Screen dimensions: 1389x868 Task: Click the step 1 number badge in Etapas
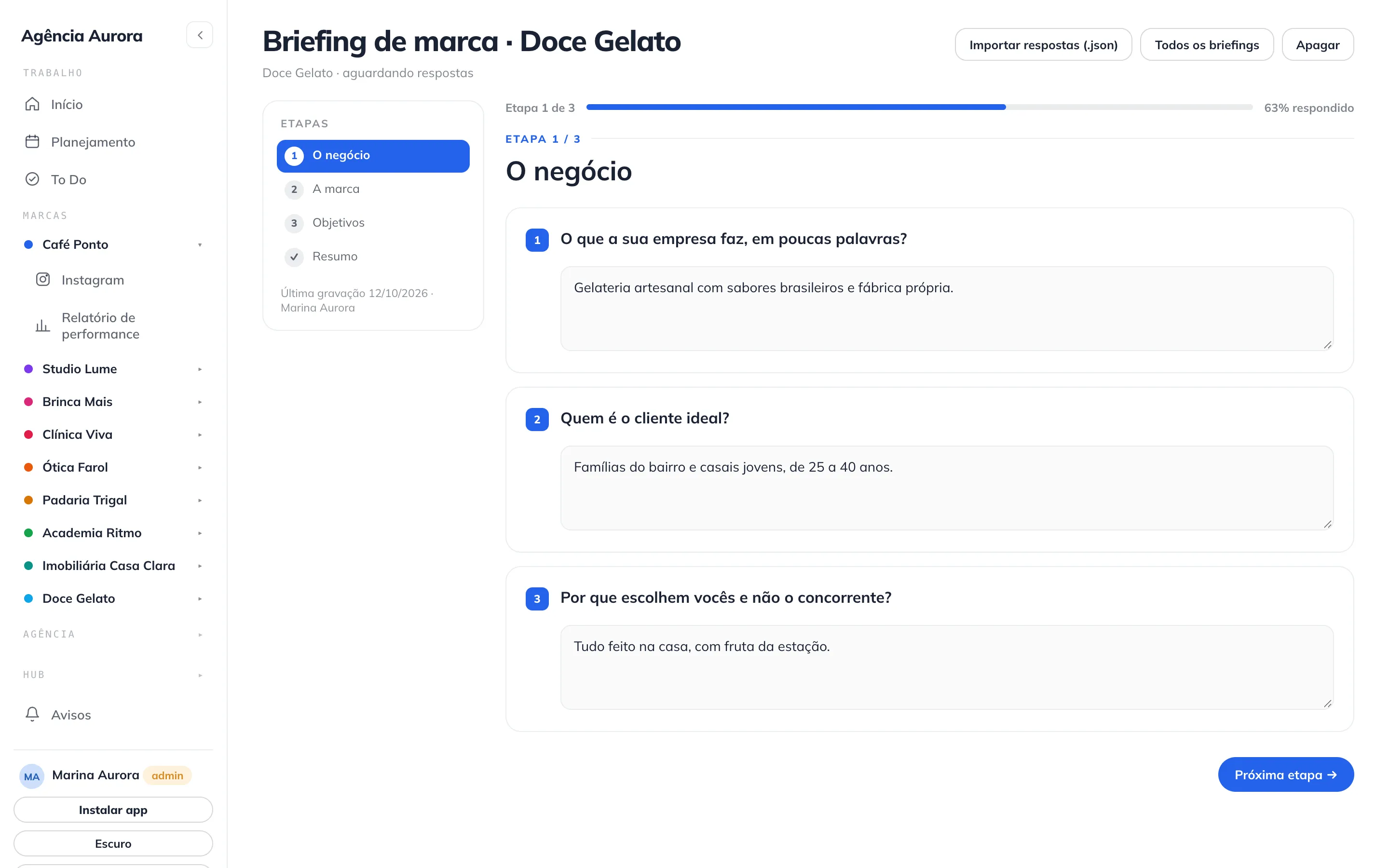295,156
